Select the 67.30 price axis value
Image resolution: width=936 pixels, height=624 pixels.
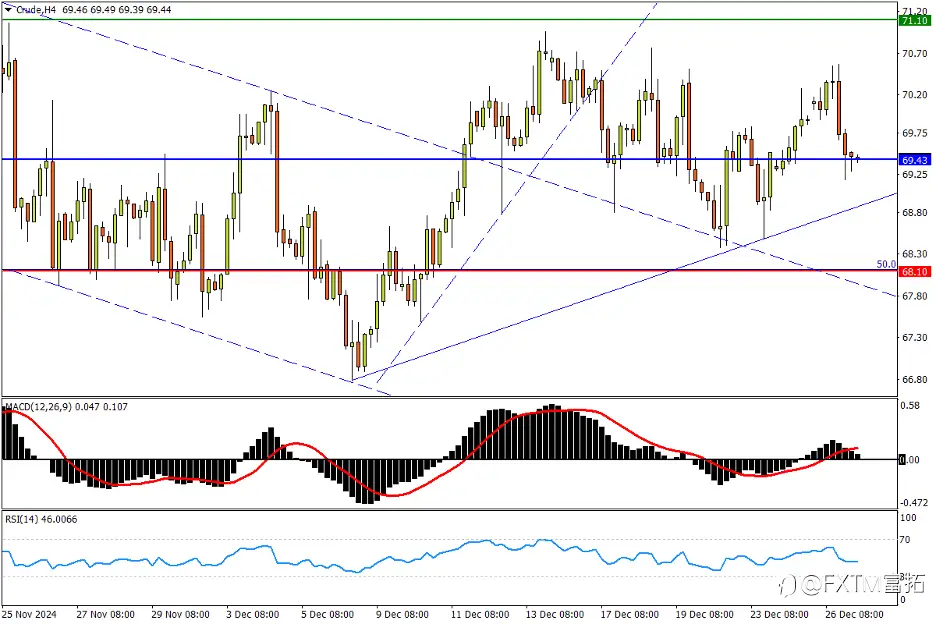tap(915, 338)
